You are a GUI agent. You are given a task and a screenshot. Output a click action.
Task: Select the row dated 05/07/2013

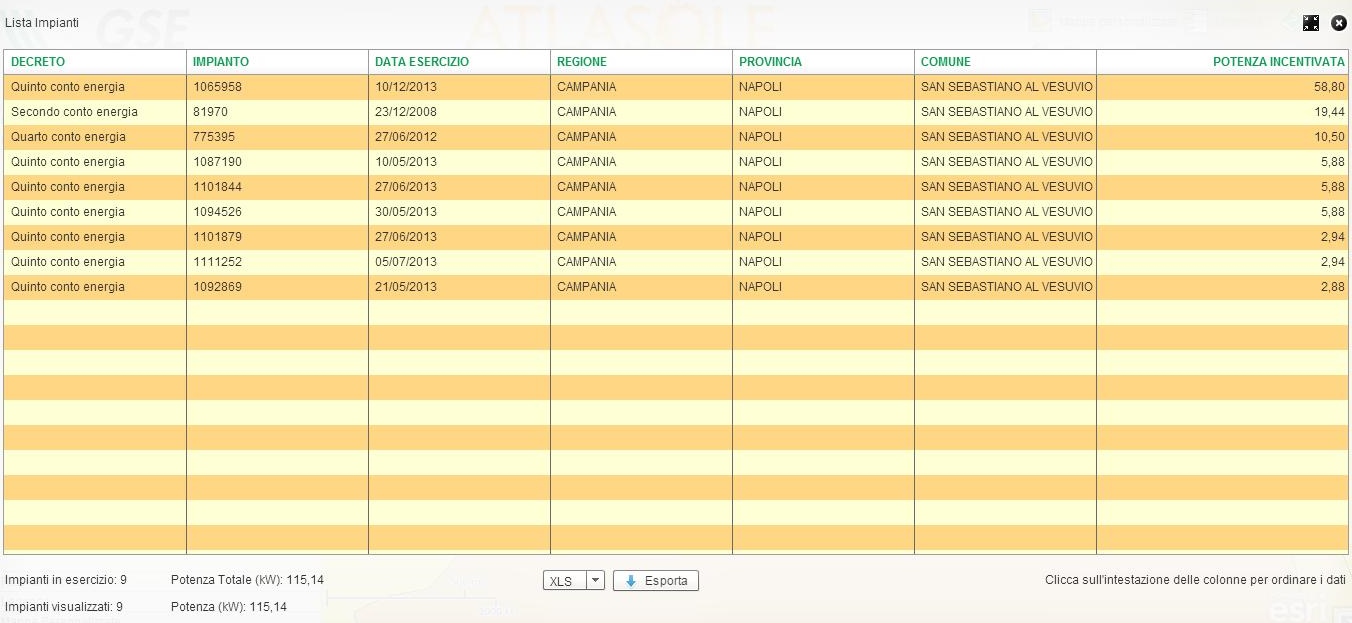406,262
